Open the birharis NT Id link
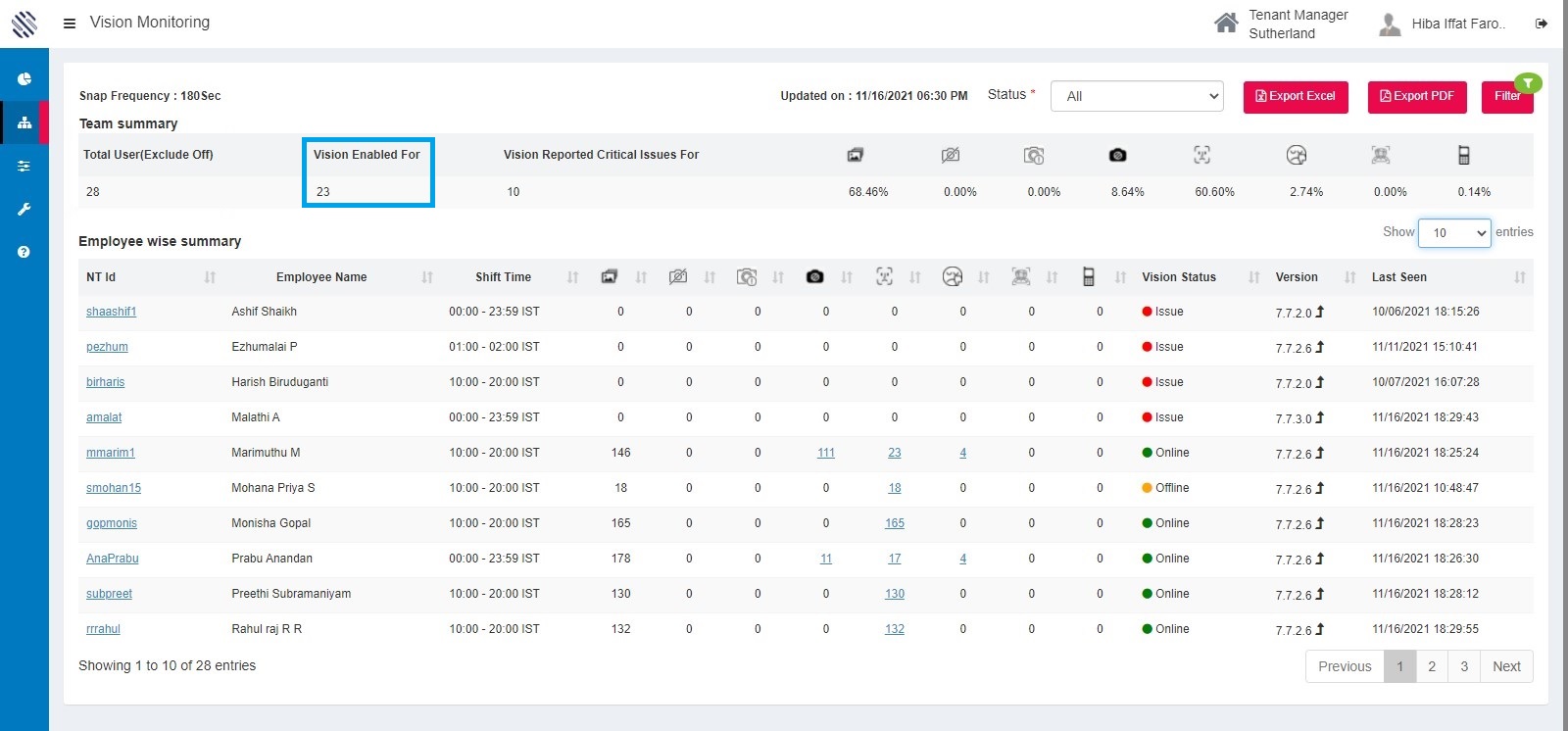 click(x=105, y=382)
